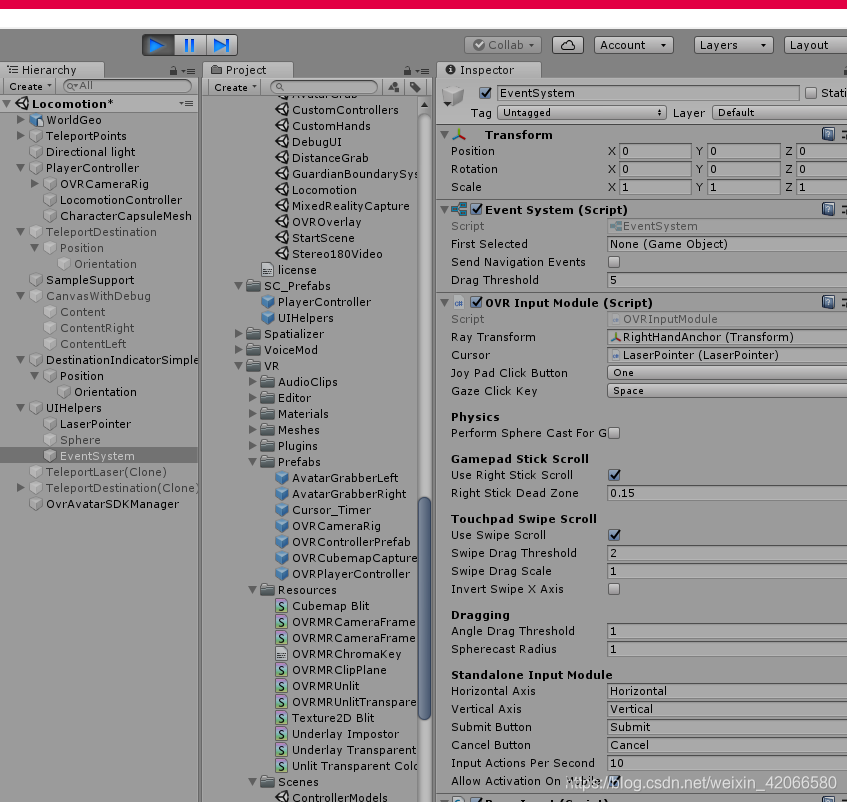Open the Tag dropdown

pos(581,113)
